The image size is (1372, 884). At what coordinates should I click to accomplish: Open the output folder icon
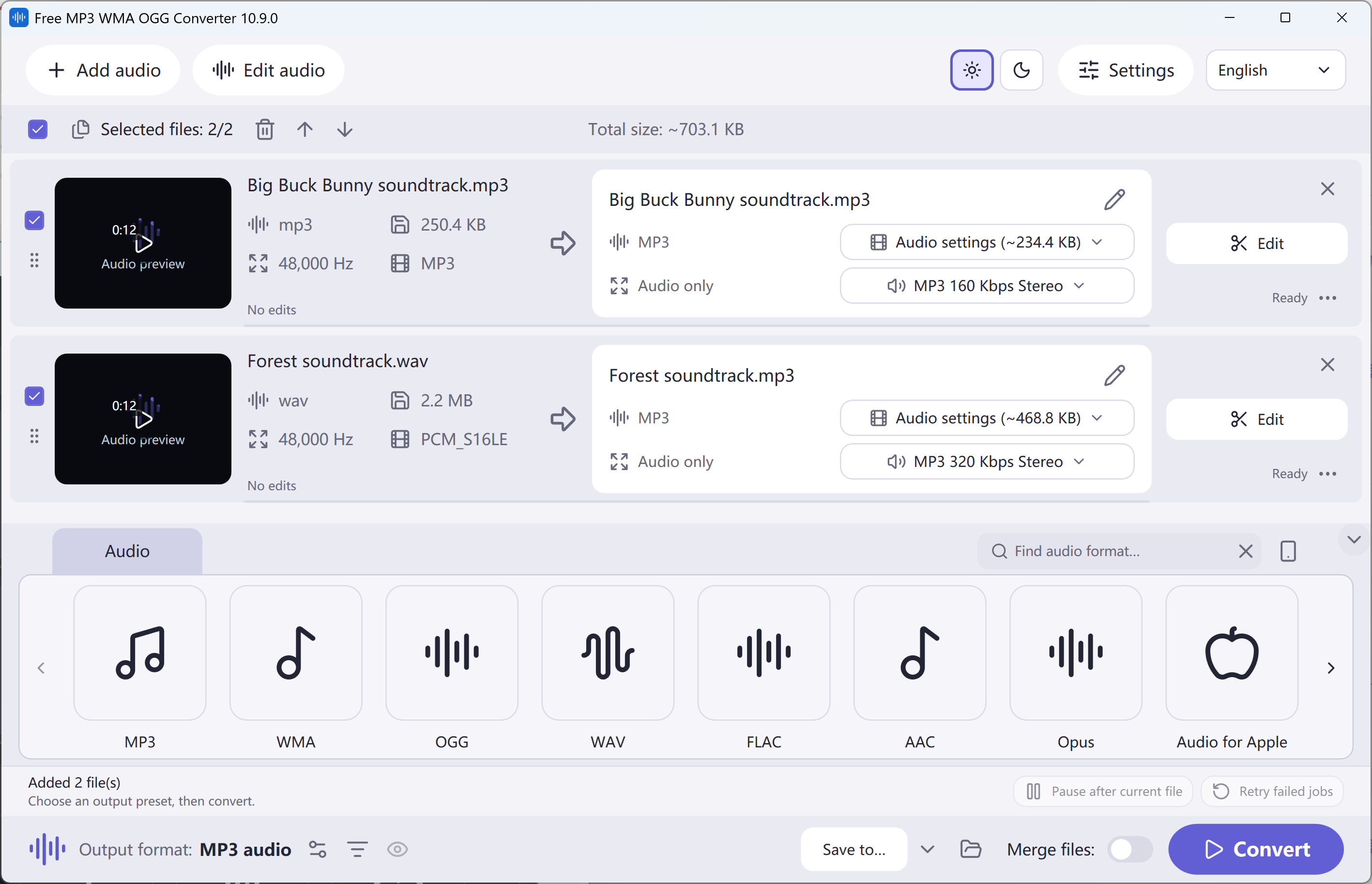(x=971, y=849)
